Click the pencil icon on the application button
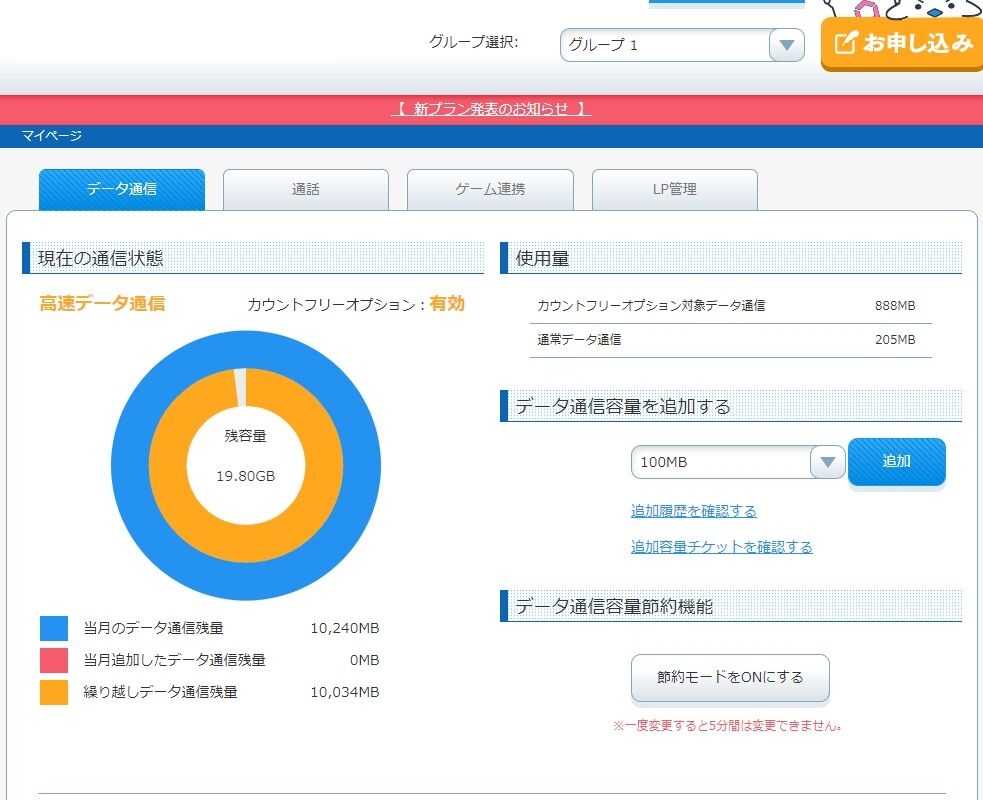 point(845,41)
